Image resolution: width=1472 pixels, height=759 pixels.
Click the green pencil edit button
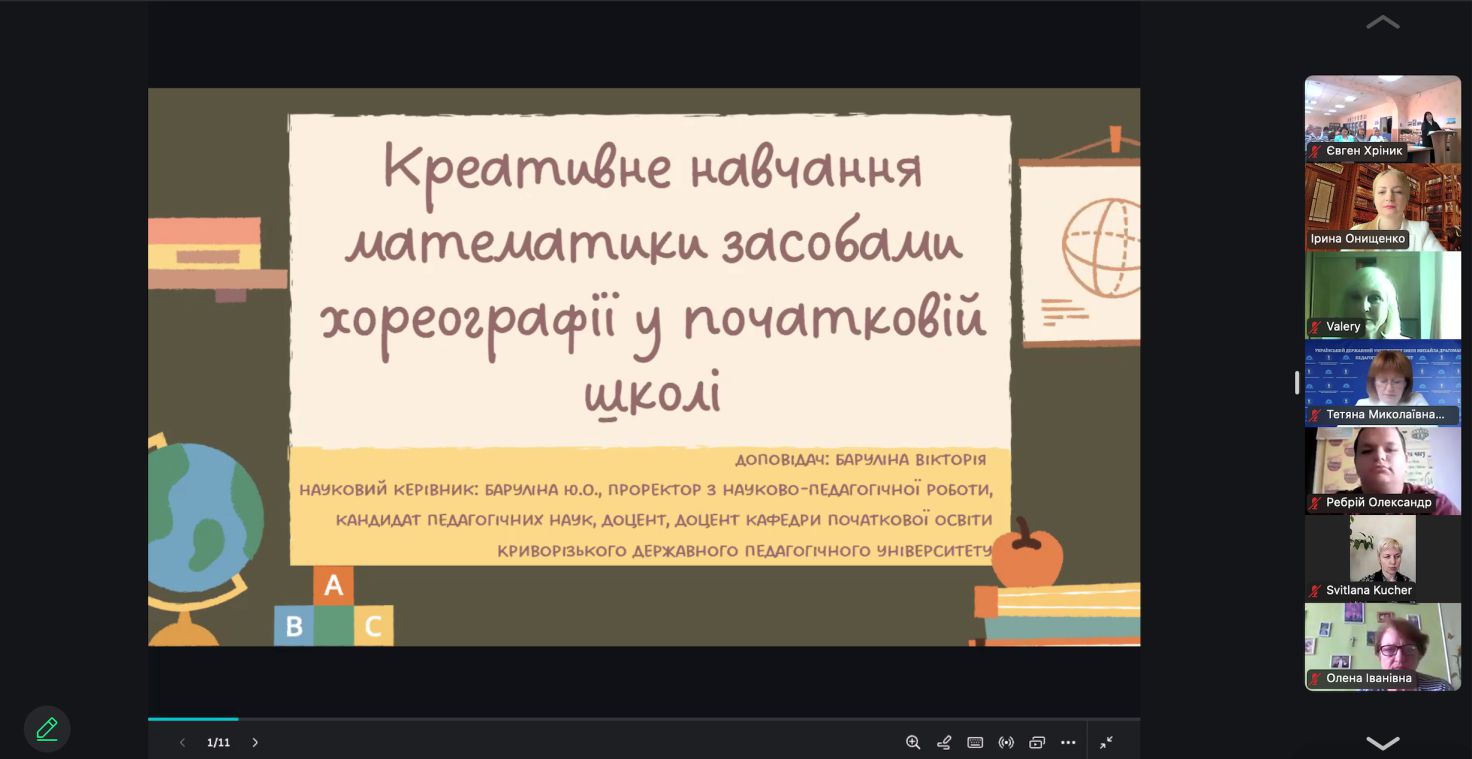(47, 729)
